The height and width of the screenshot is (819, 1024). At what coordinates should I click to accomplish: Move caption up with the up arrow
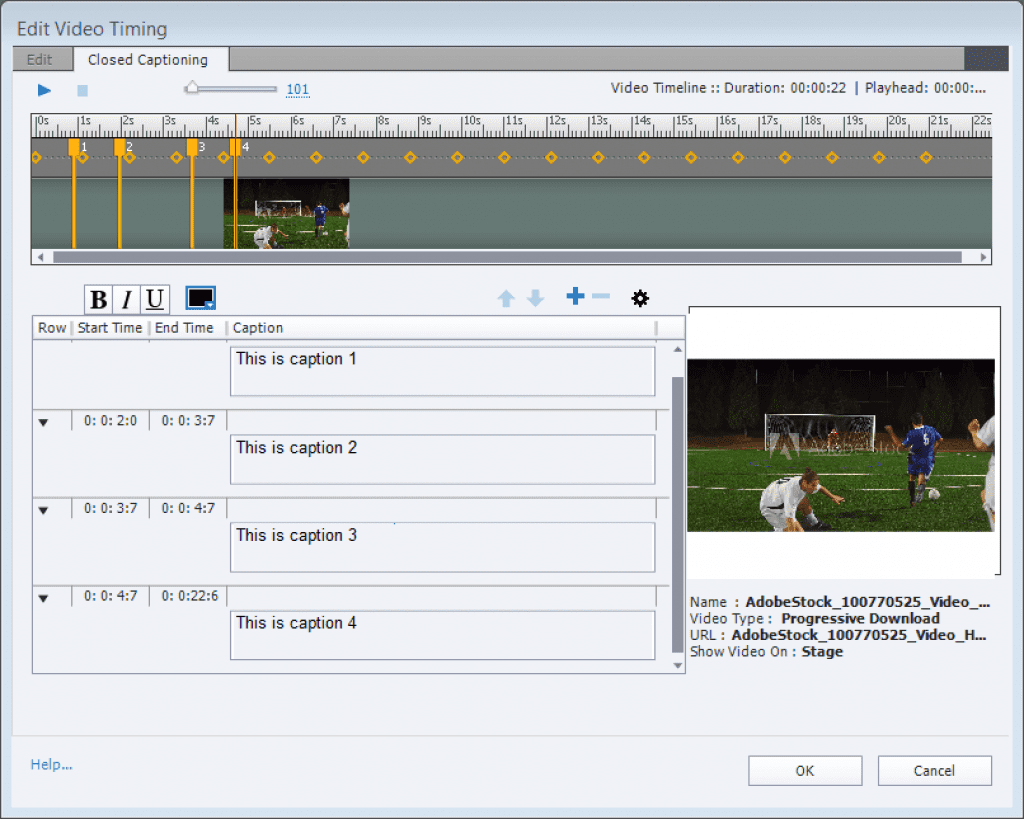click(506, 298)
